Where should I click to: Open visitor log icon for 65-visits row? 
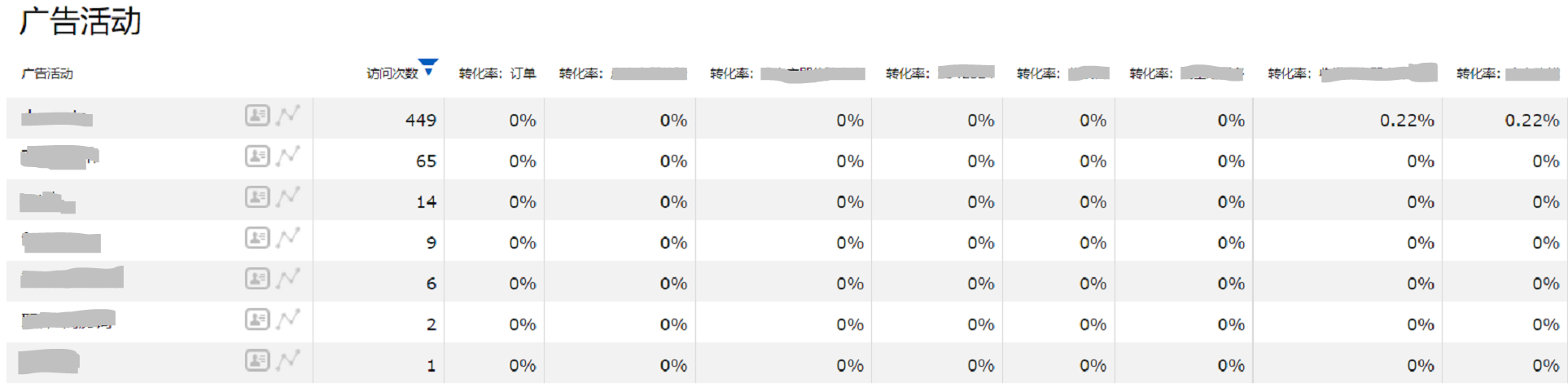point(257,157)
